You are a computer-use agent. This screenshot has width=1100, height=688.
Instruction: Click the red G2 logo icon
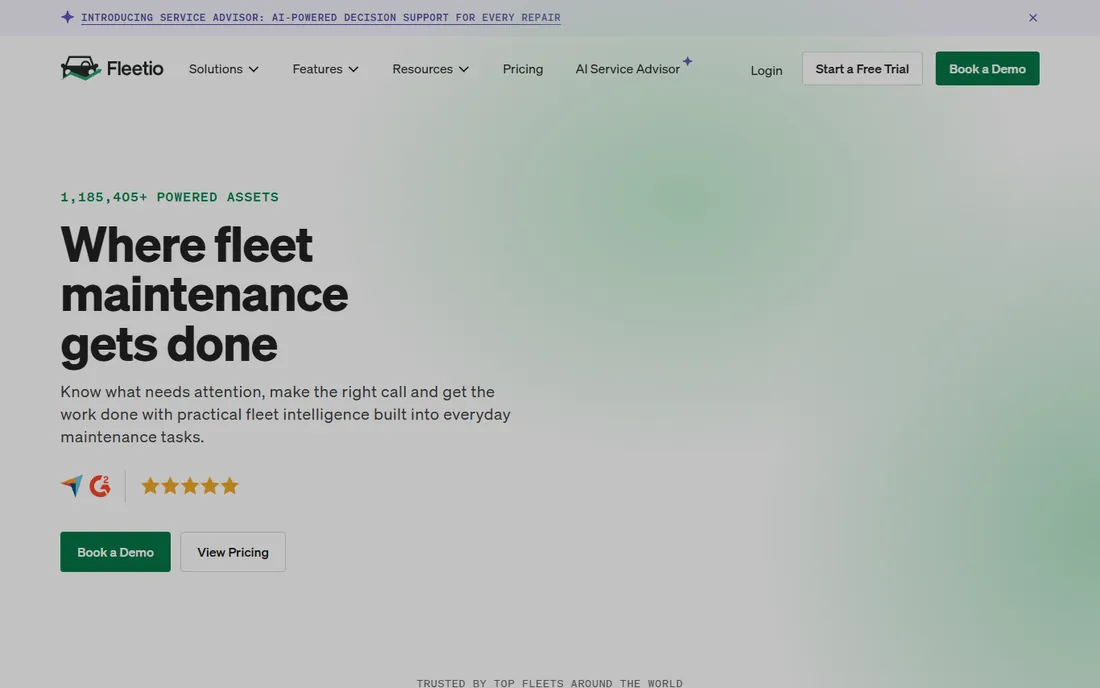pyautogui.click(x=100, y=485)
